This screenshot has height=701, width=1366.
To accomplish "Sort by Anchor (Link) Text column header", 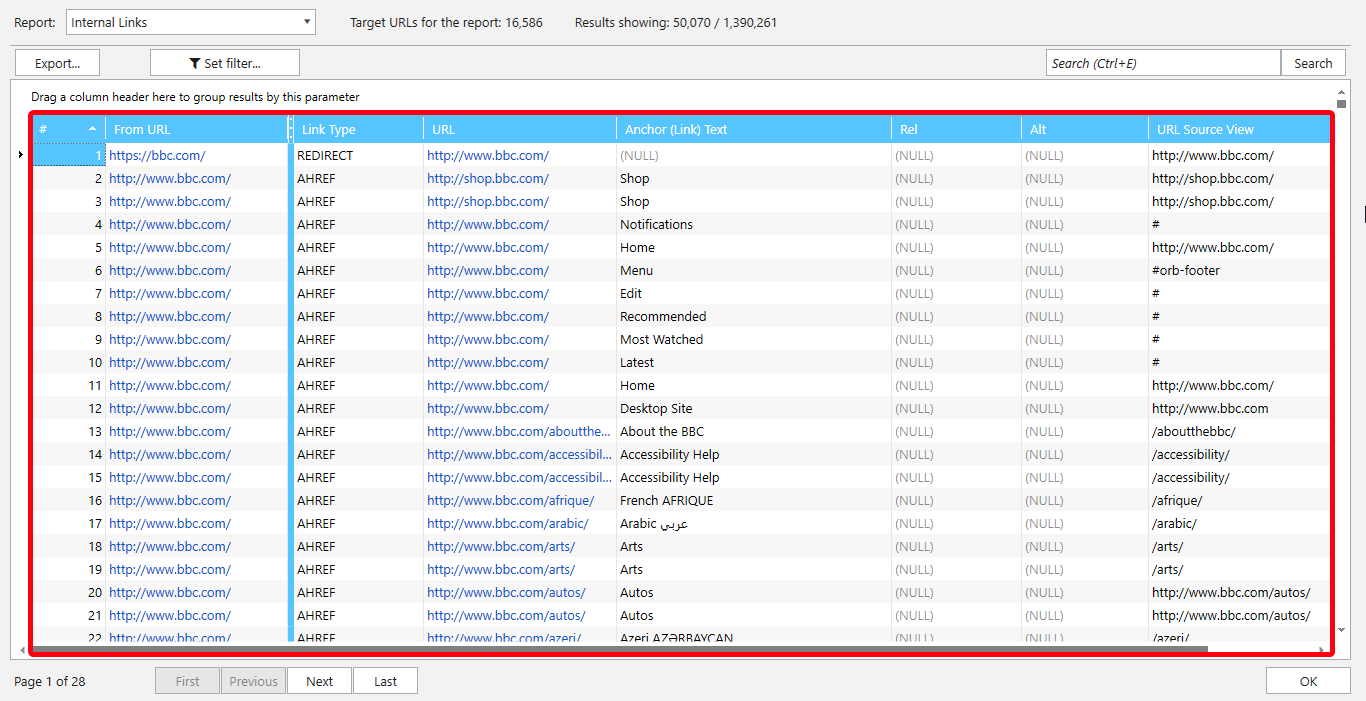I will 754,129.
